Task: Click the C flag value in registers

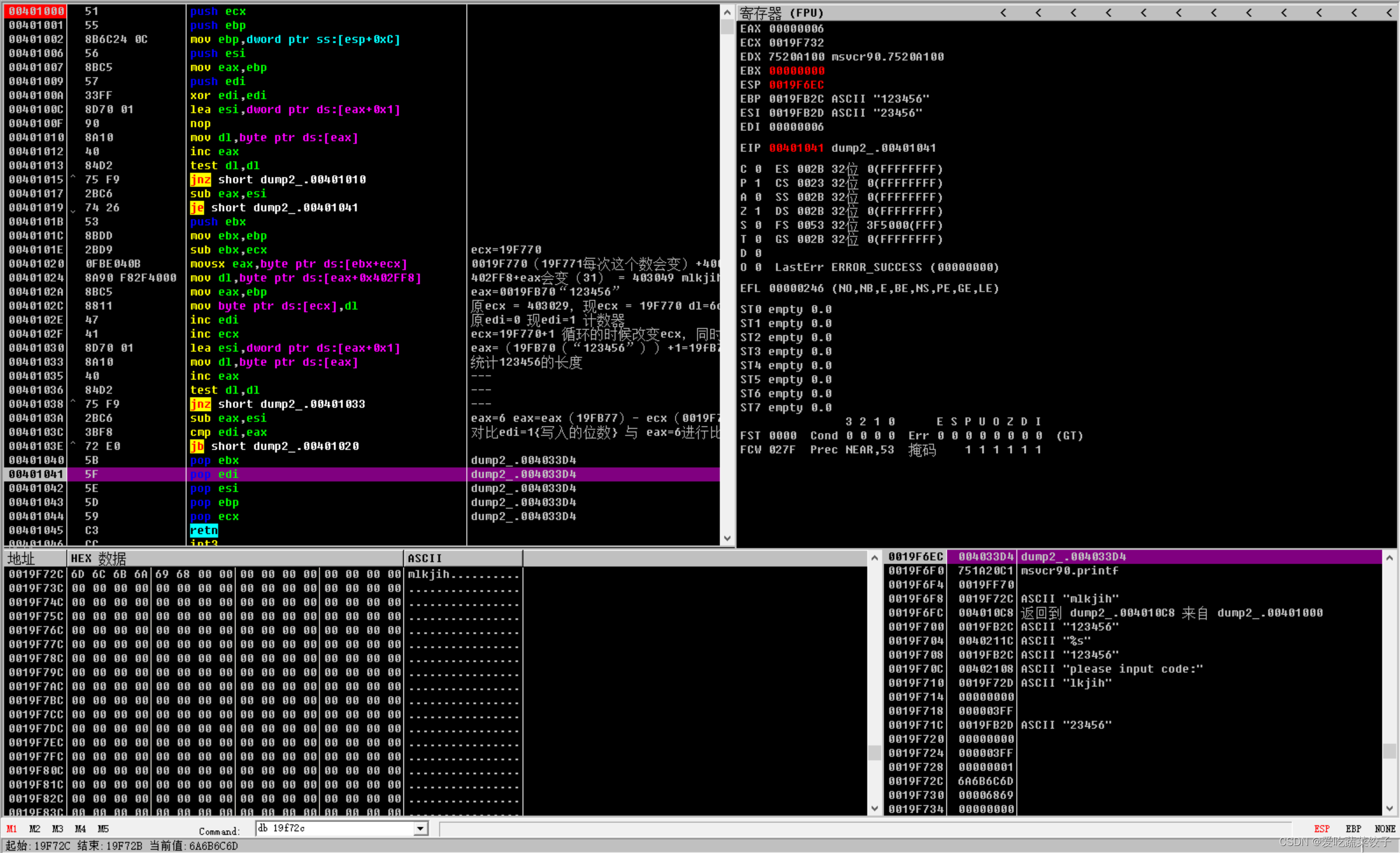Action: 758,169
